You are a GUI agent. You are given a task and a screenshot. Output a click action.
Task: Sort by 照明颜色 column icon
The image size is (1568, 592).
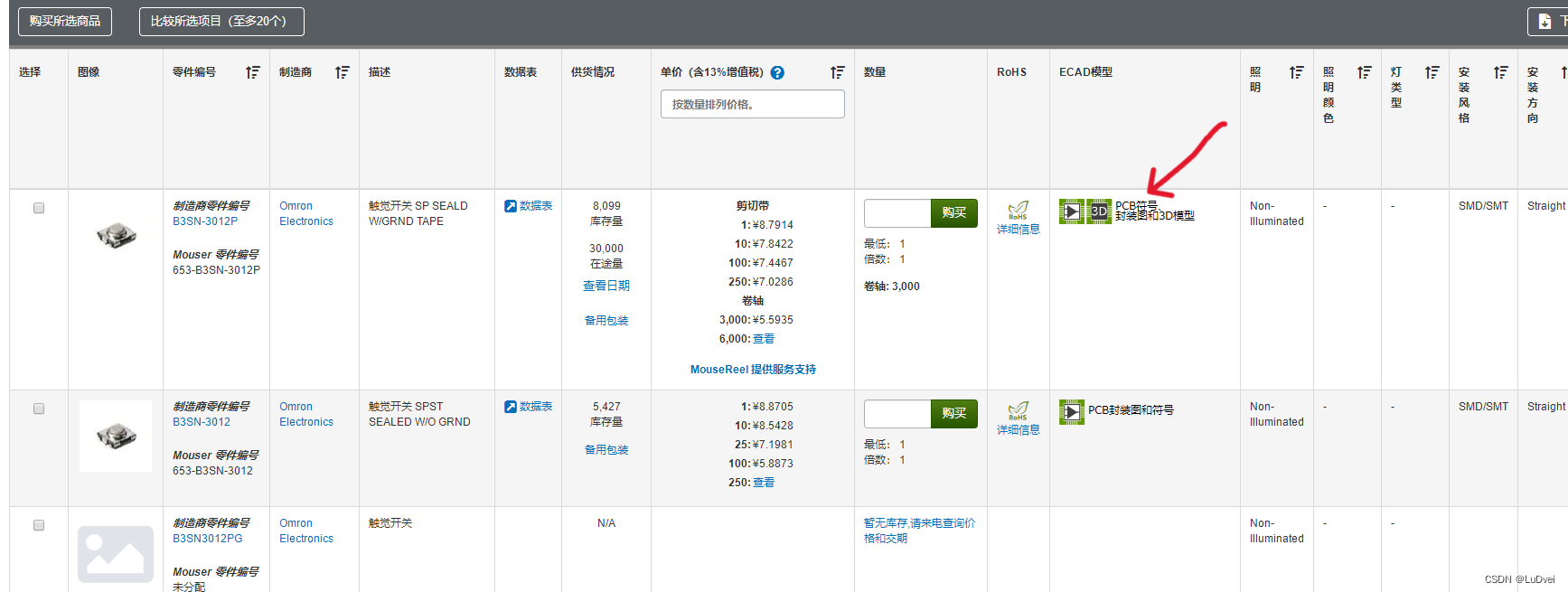point(1365,72)
